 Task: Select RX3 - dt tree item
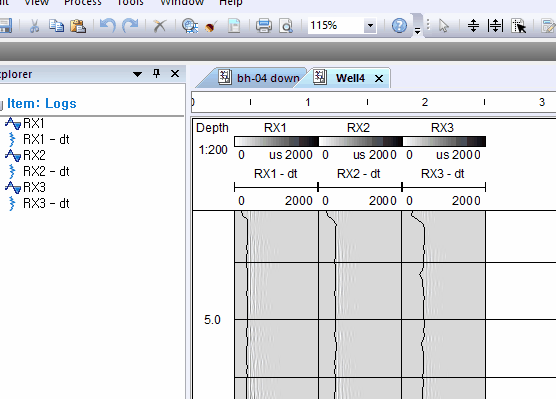click(x=46, y=203)
